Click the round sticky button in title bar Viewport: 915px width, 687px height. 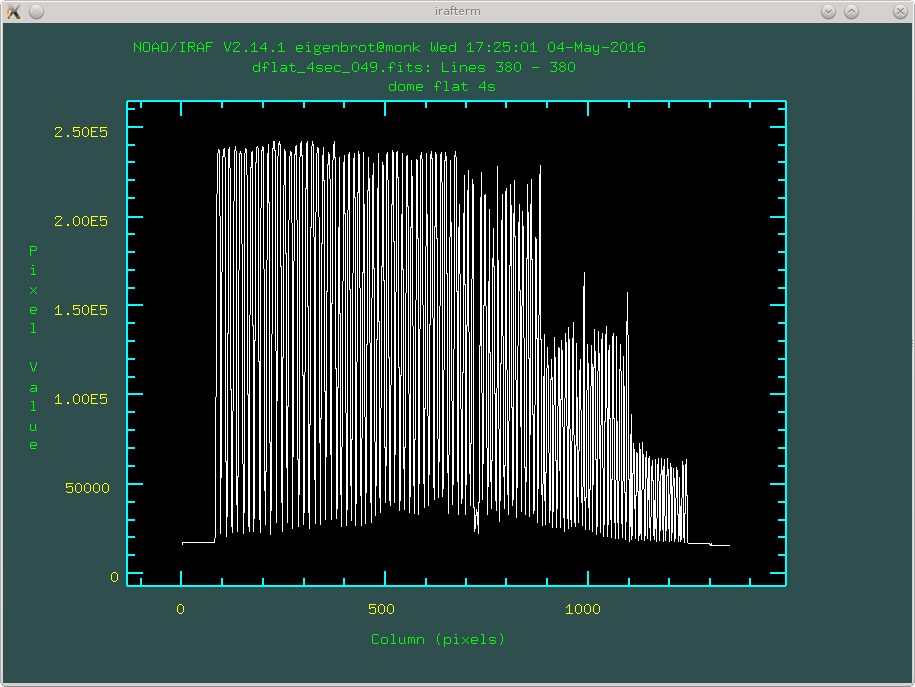tap(36, 11)
